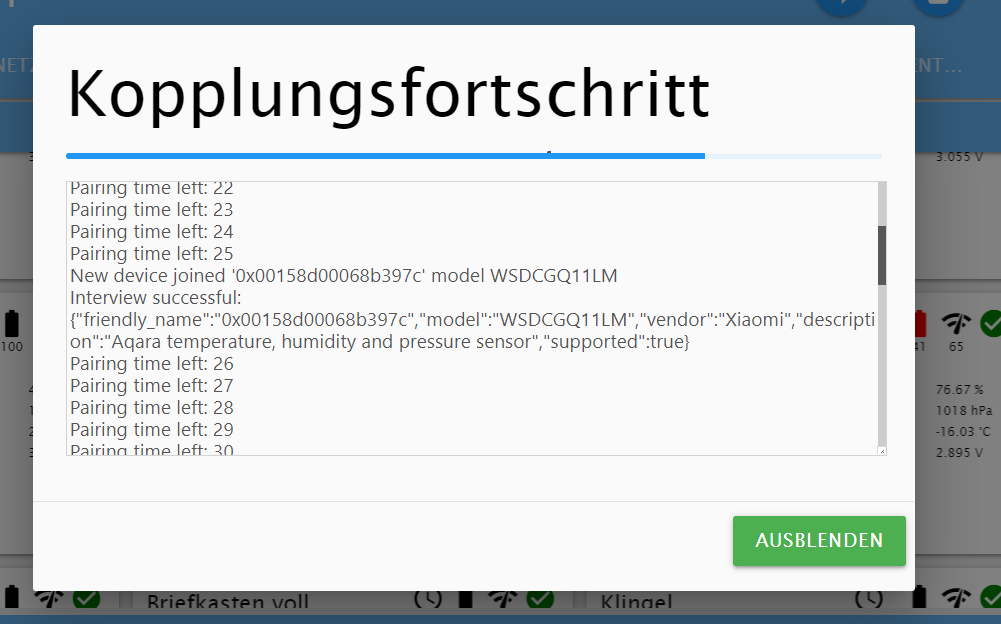Click the 'New device joined' log line

(343, 275)
